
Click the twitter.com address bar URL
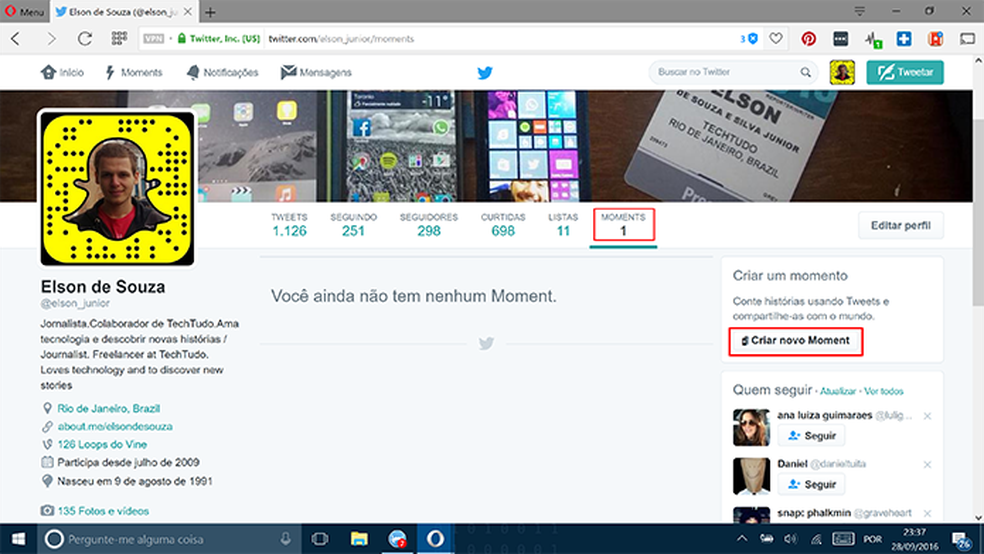(341, 39)
